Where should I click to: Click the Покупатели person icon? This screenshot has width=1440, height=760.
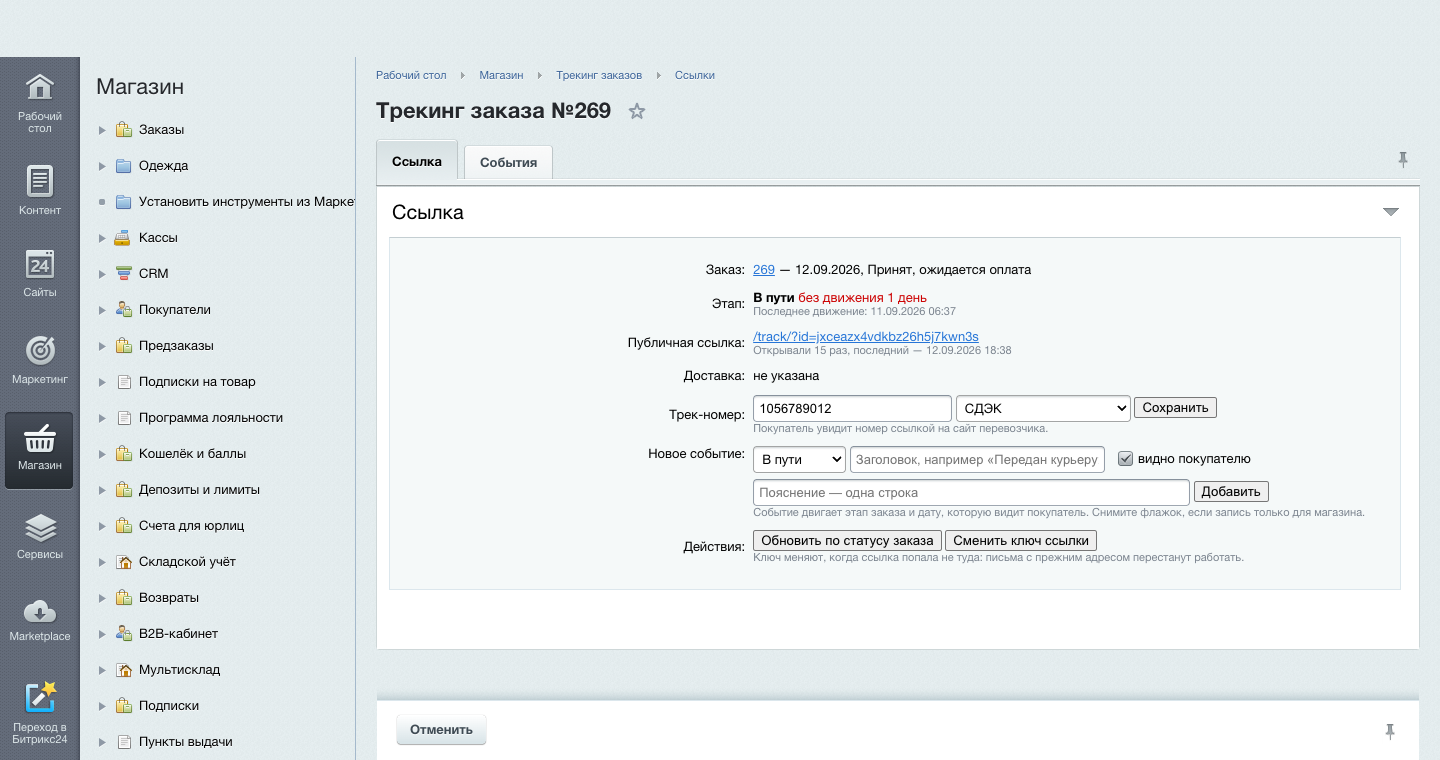(124, 310)
